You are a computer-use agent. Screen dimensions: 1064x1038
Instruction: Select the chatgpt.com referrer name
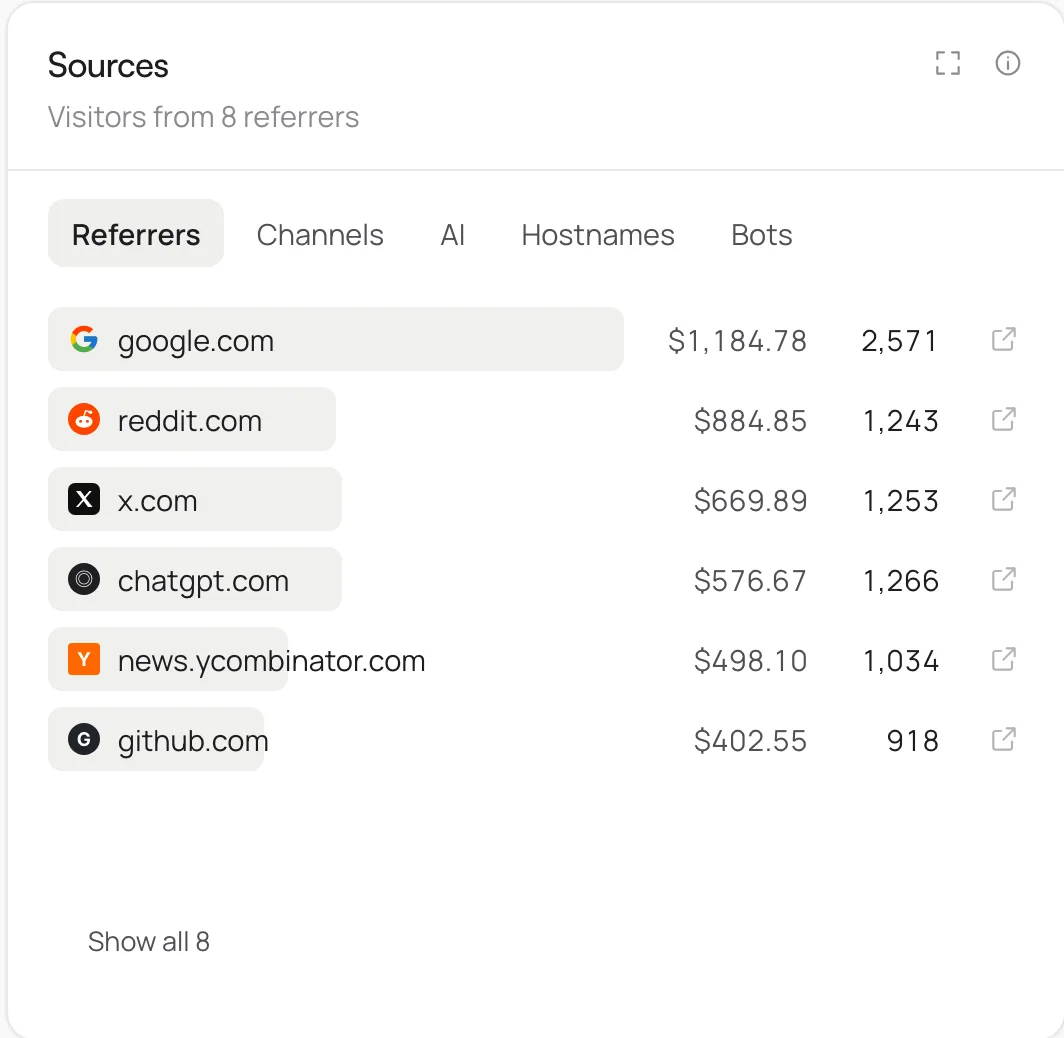click(203, 581)
